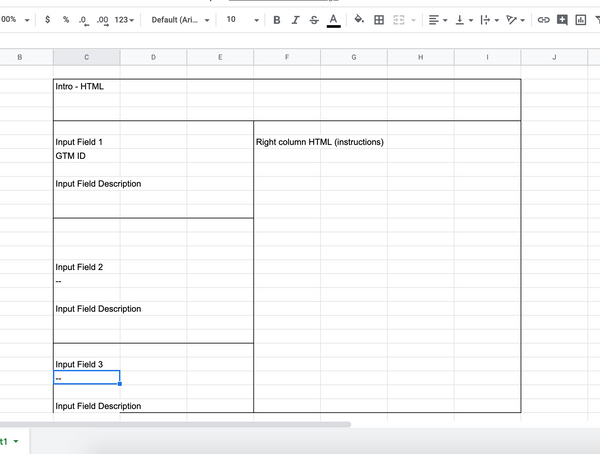The width and height of the screenshot is (600, 454).
Task: Format the cell as currency
Action: click(48, 20)
